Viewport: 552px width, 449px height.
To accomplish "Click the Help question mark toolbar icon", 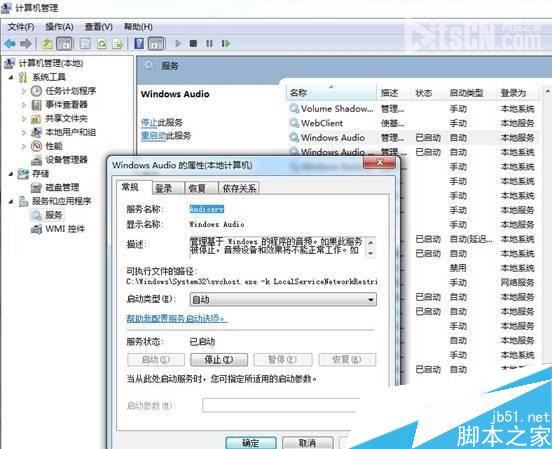I will point(139,44).
